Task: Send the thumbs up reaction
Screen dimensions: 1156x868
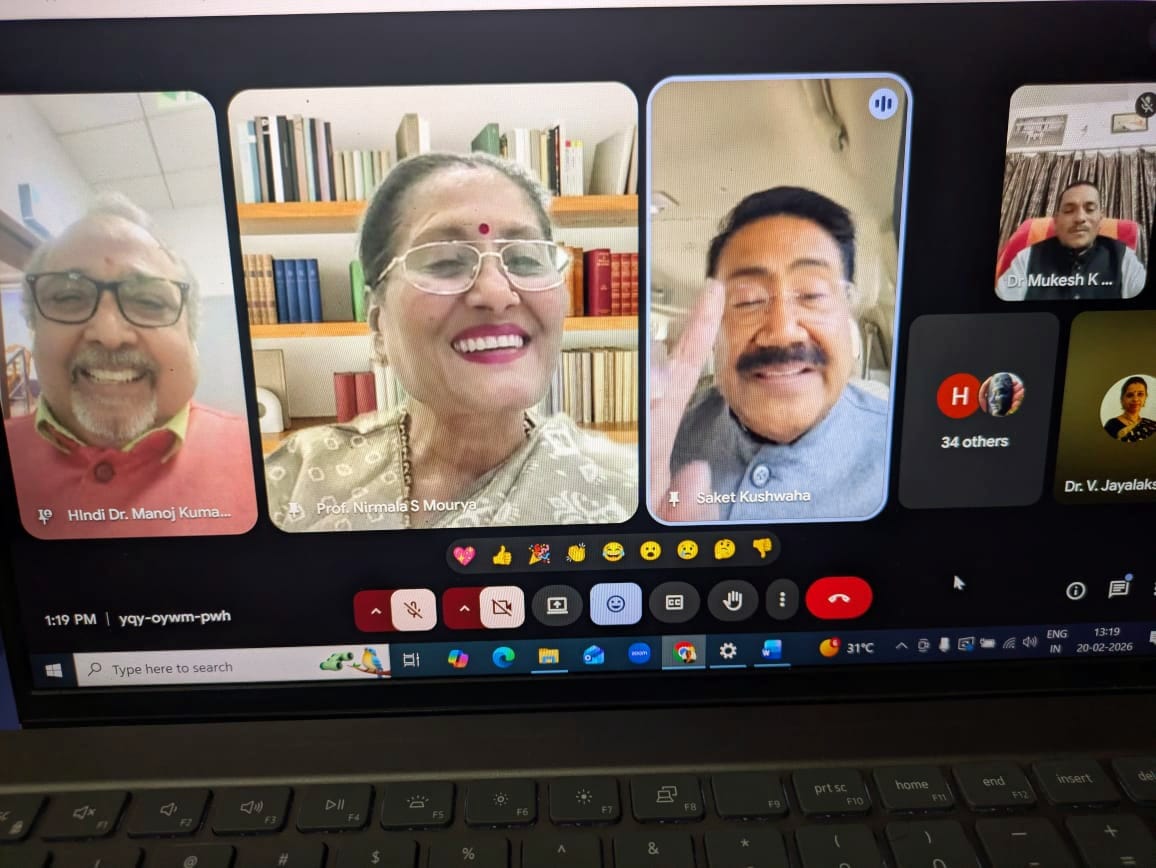Action: click(x=502, y=554)
